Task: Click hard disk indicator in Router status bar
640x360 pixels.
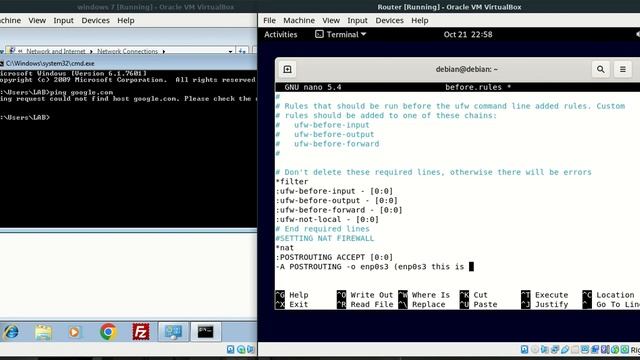Action: pos(524,349)
